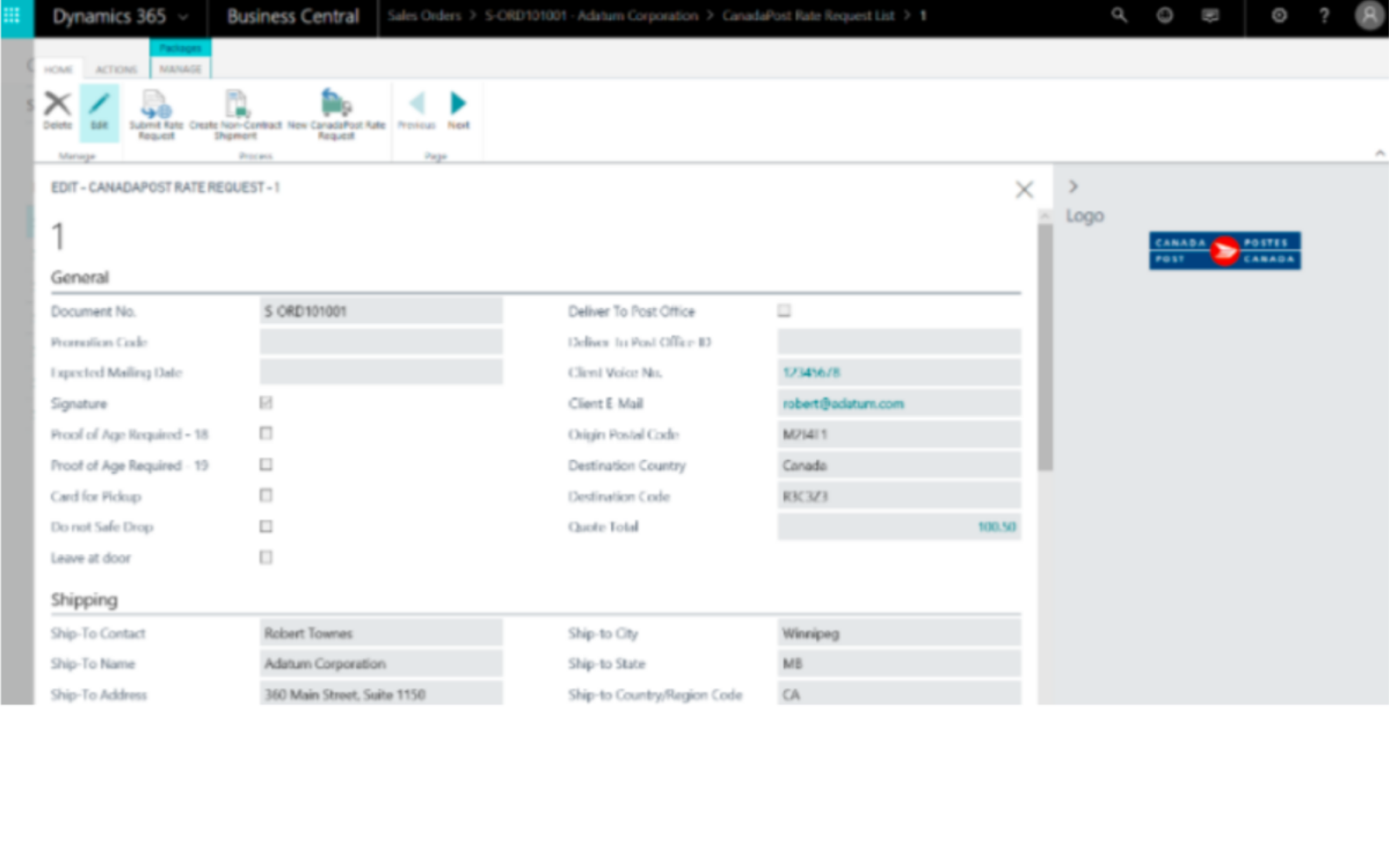Select the Edit pencil icon
Image resolution: width=1389 pixels, height=868 pixels.
pos(99,104)
